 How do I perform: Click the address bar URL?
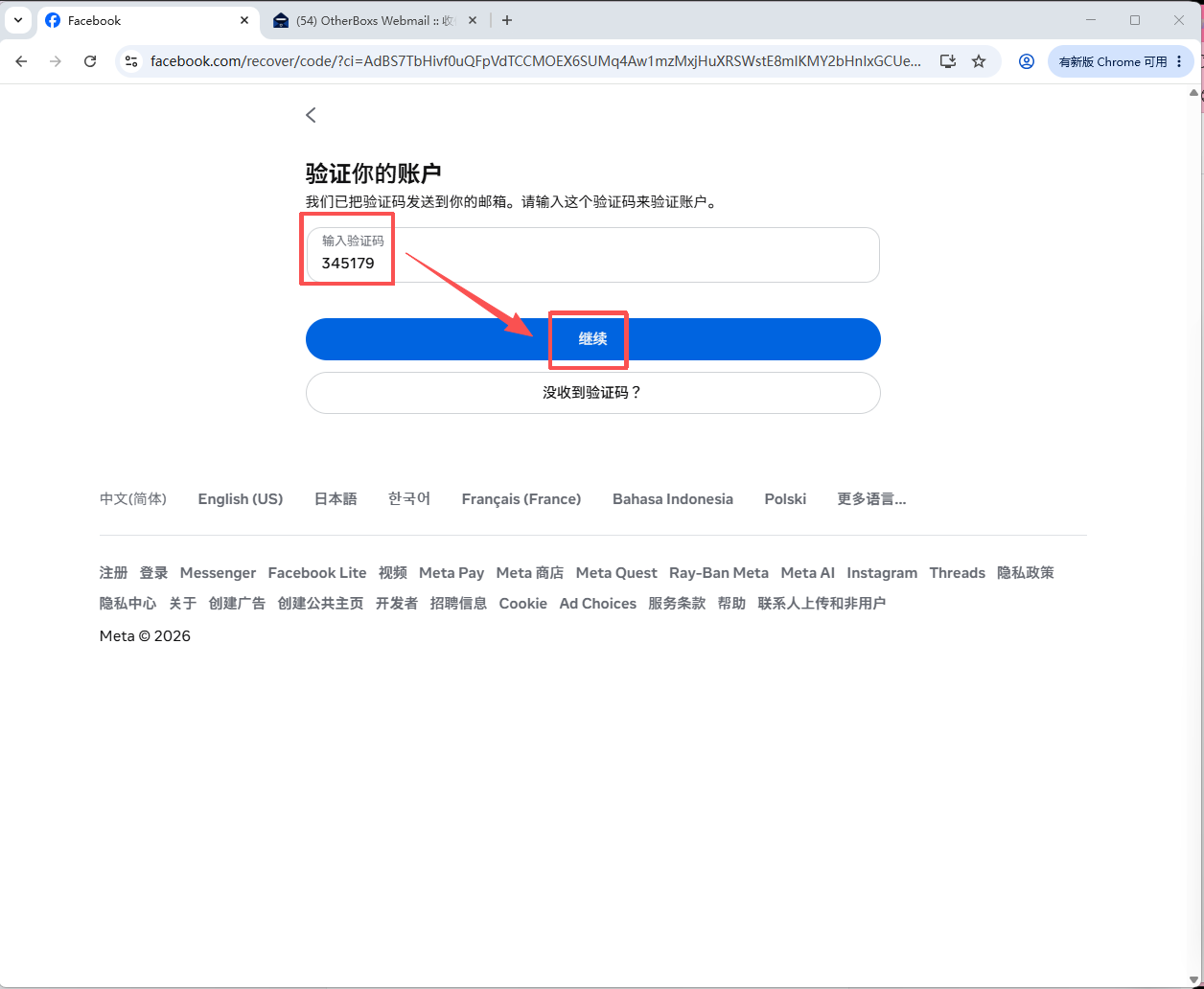[536, 61]
